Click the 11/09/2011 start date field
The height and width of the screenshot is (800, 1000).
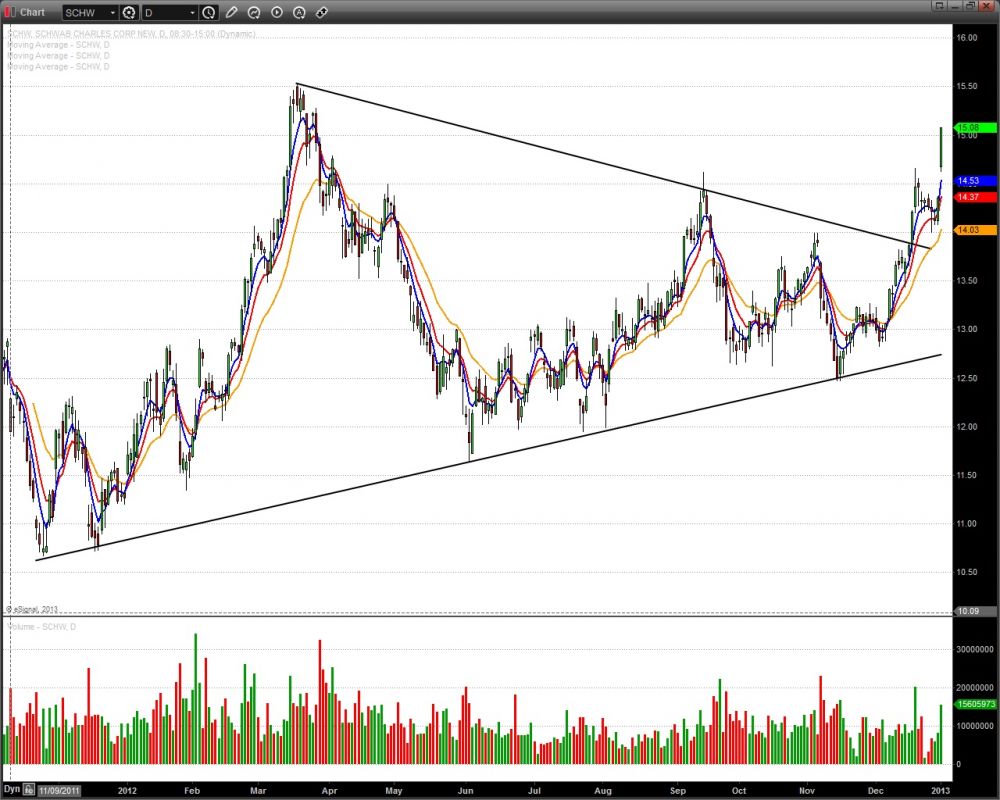[61, 788]
